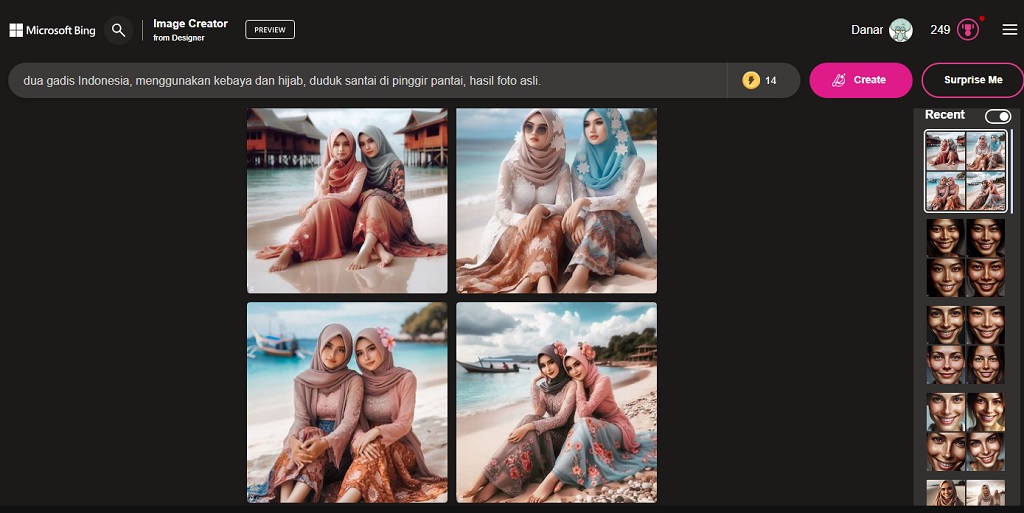Open the bottom-left image with blue boat
The height and width of the screenshot is (513, 1024).
347,402
